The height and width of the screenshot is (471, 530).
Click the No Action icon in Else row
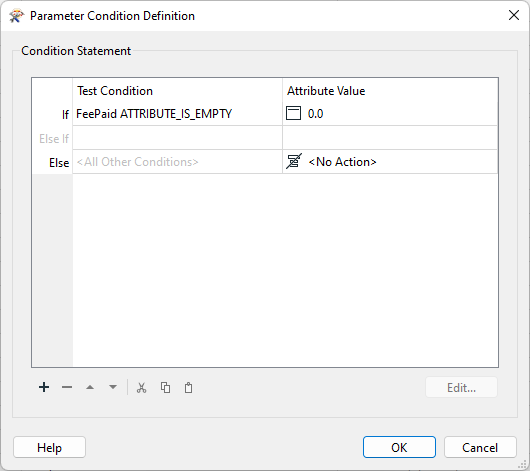click(294, 162)
